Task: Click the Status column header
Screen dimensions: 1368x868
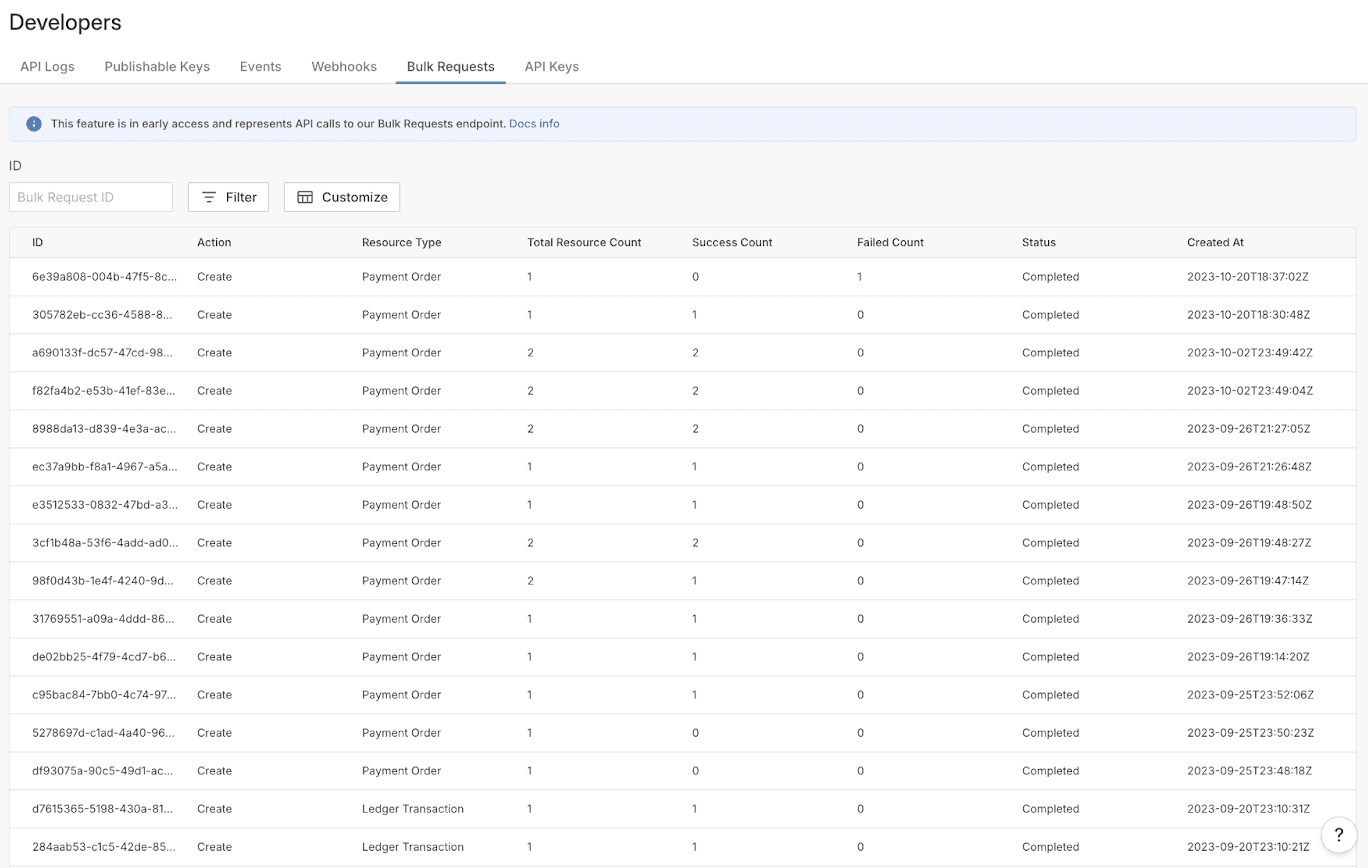Action: [x=1038, y=242]
